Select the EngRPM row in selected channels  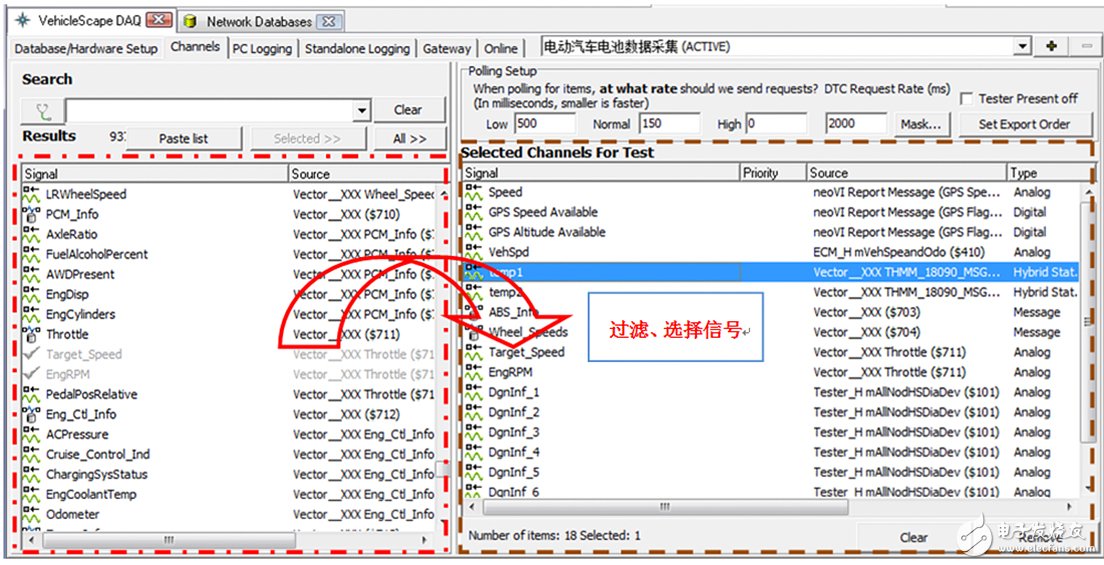click(x=771, y=372)
